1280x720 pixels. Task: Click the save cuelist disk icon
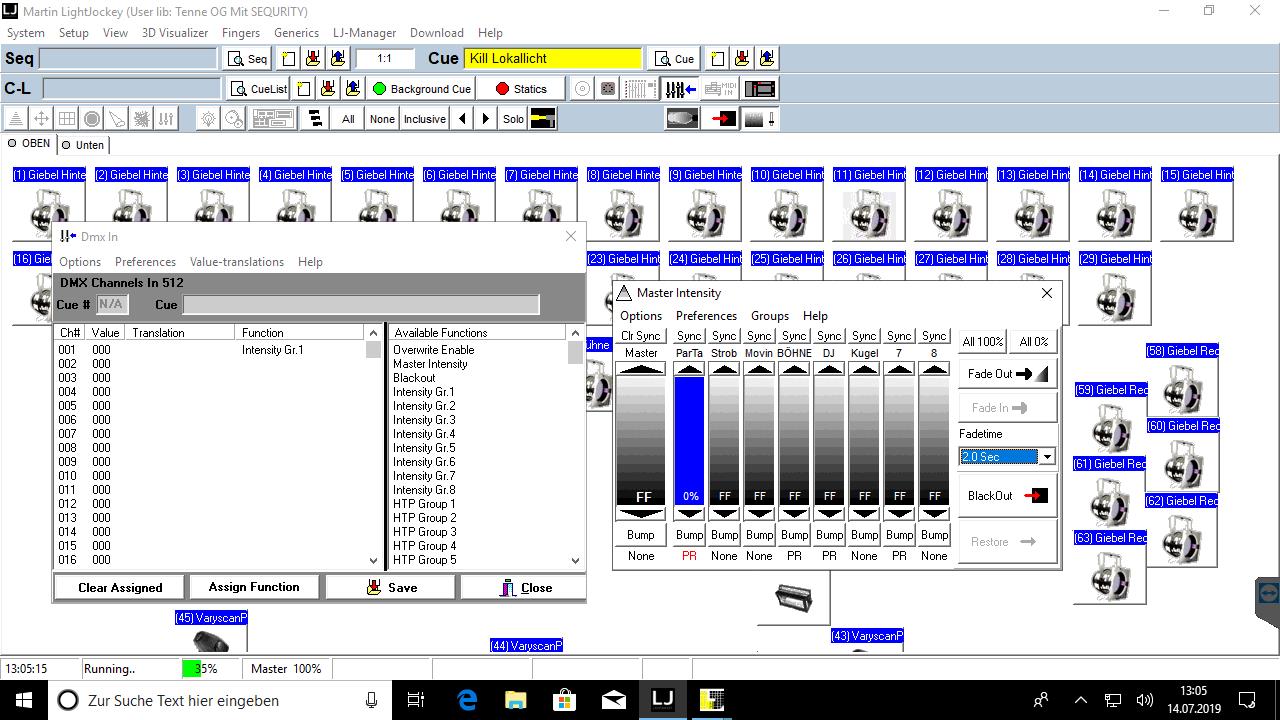(327, 89)
